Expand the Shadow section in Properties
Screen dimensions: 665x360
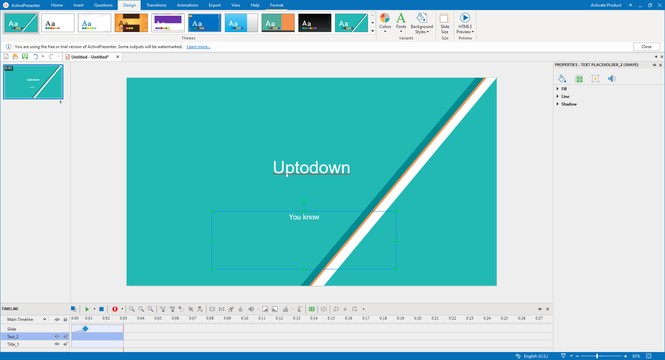tap(566, 104)
